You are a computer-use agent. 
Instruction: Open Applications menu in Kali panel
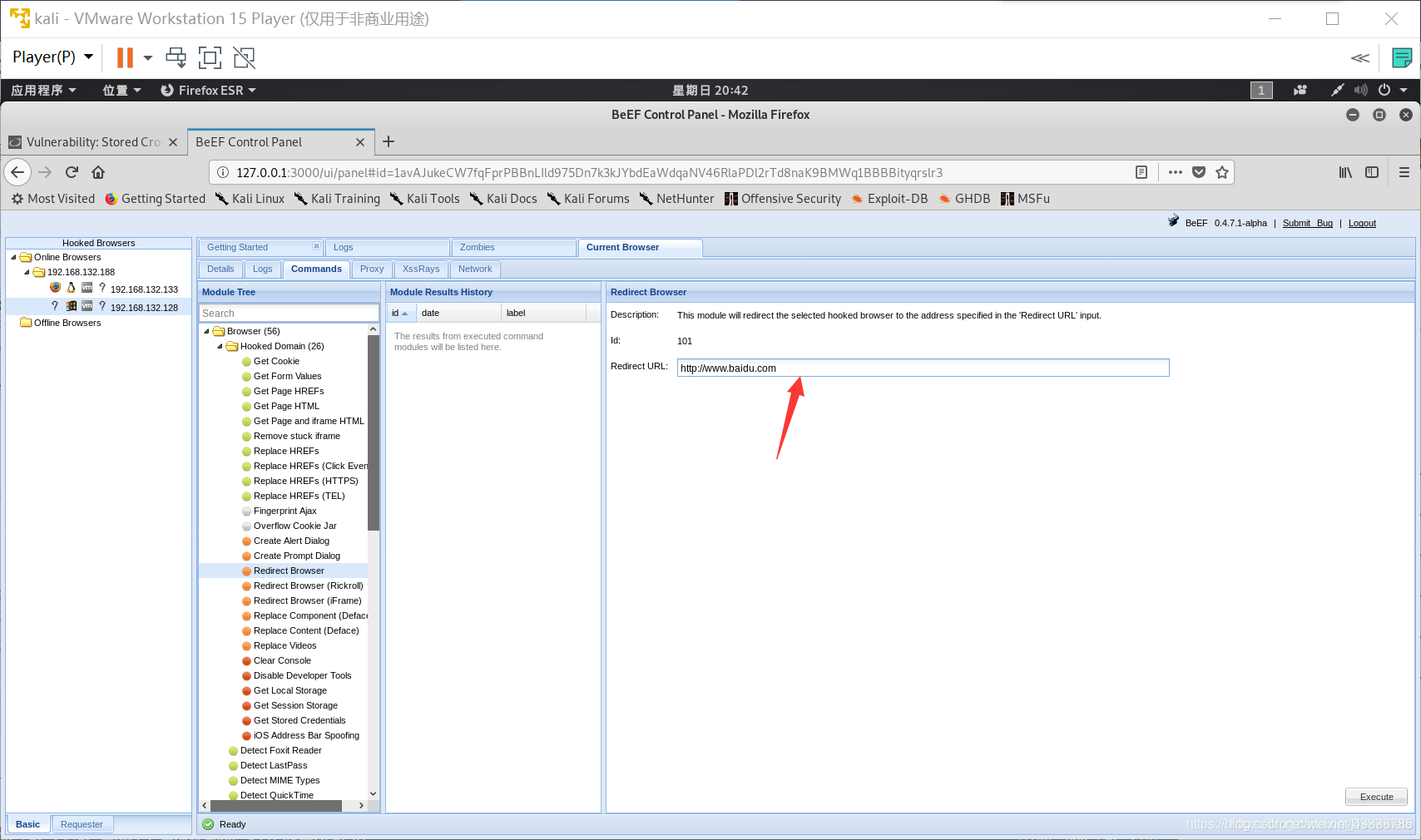[43, 90]
